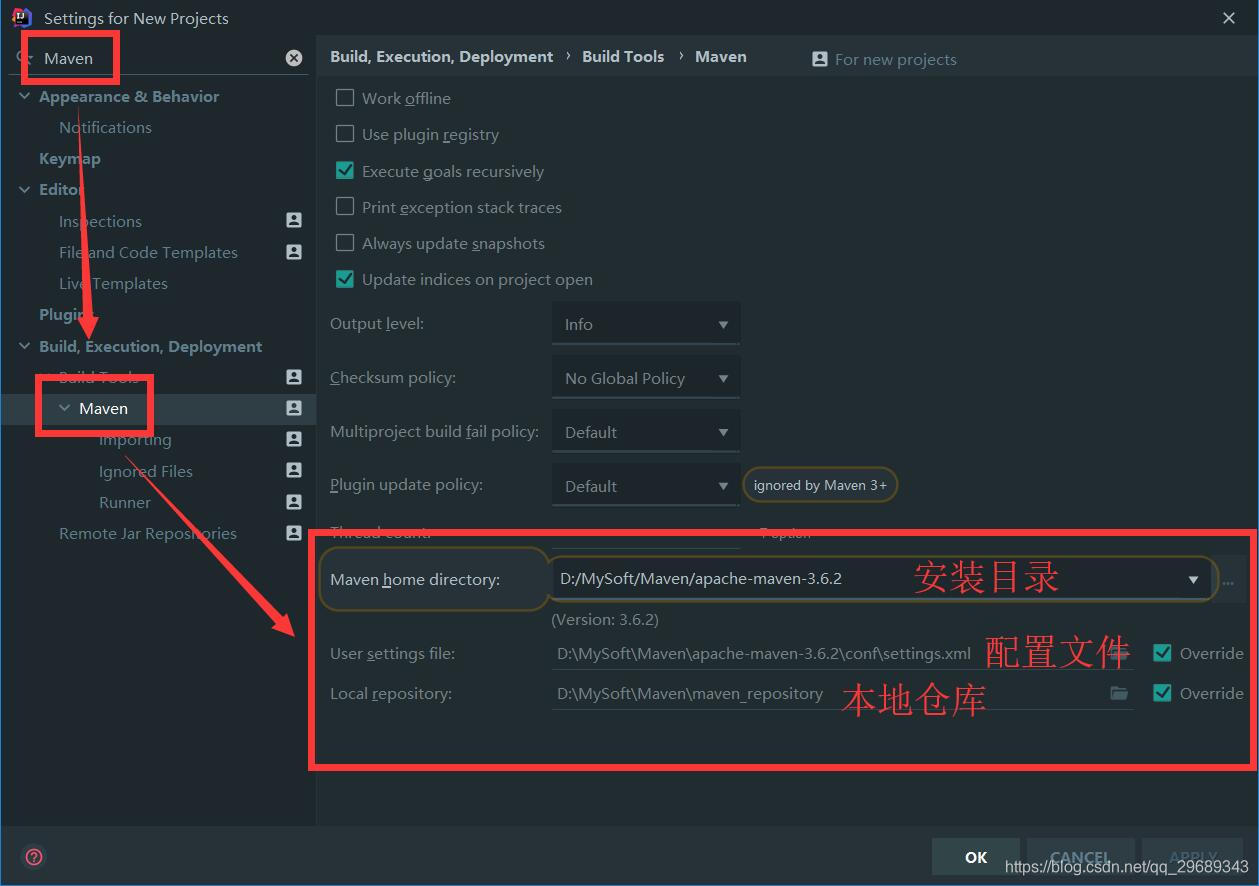Select Ignored Files under Maven
Image resolution: width=1259 pixels, height=886 pixels.
146,471
